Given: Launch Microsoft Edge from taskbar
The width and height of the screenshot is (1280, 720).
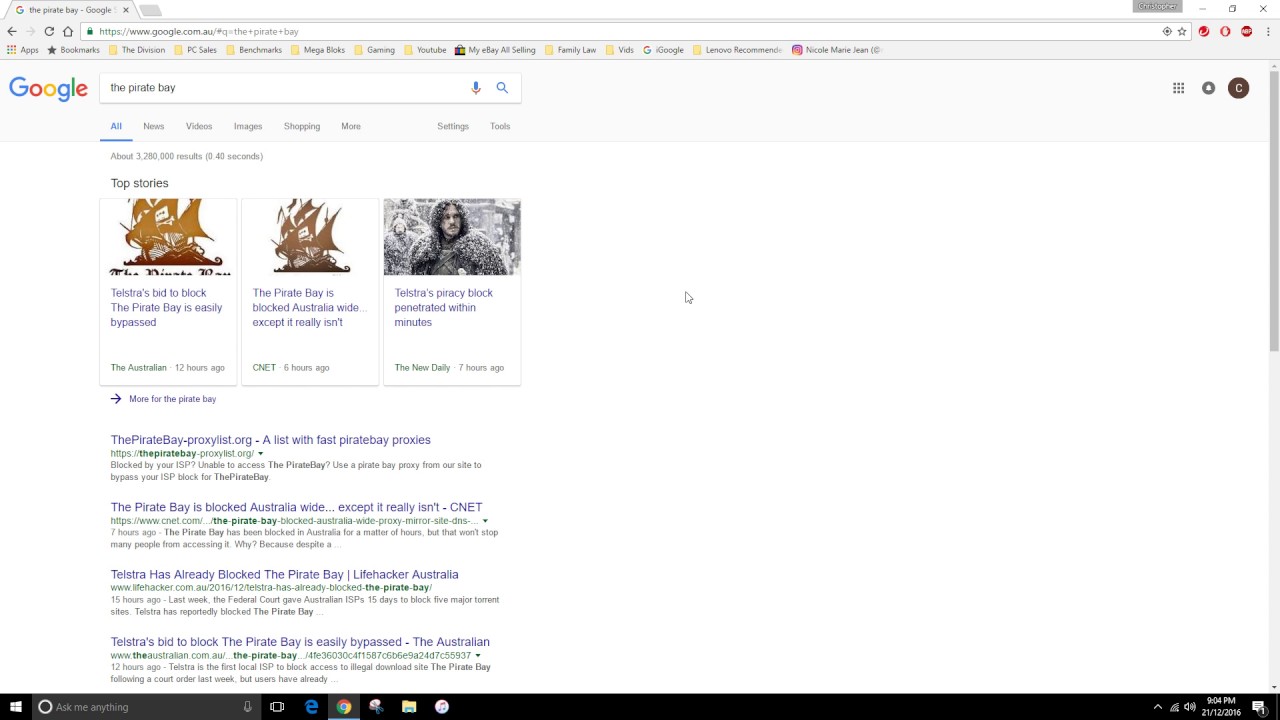Looking at the screenshot, I should 311,707.
